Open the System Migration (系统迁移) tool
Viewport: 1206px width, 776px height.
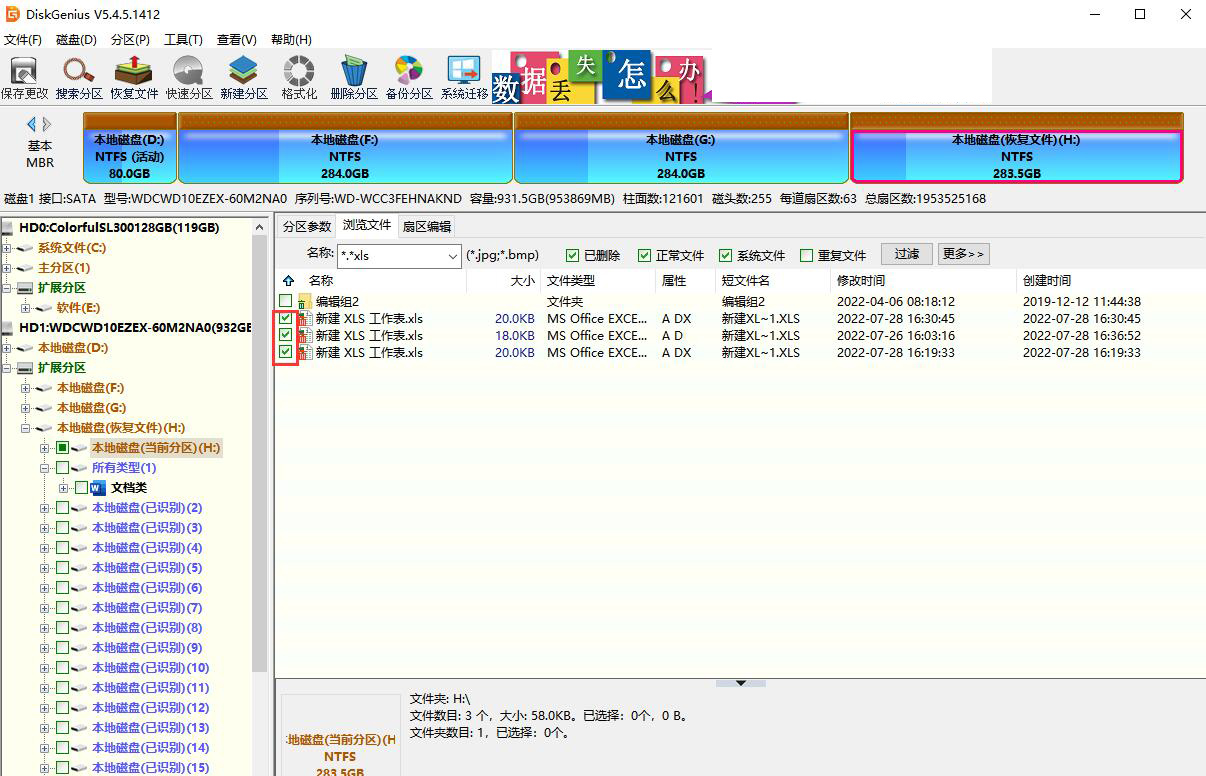click(x=464, y=78)
